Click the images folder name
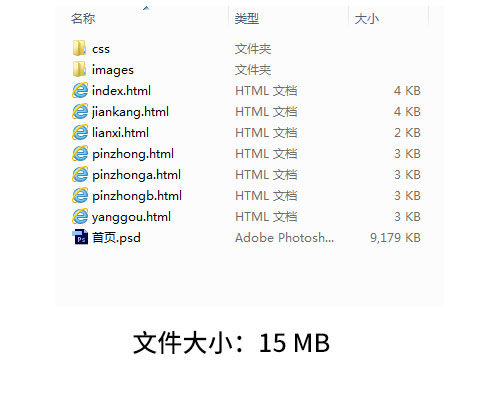 (113, 70)
